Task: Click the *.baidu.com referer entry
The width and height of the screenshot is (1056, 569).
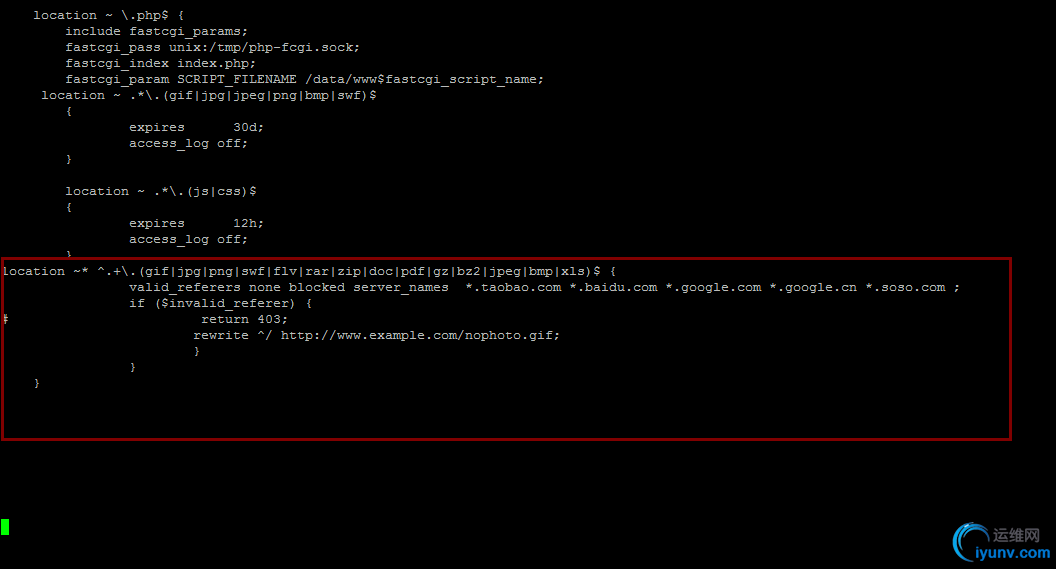Action: pyautogui.click(x=613, y=287)
